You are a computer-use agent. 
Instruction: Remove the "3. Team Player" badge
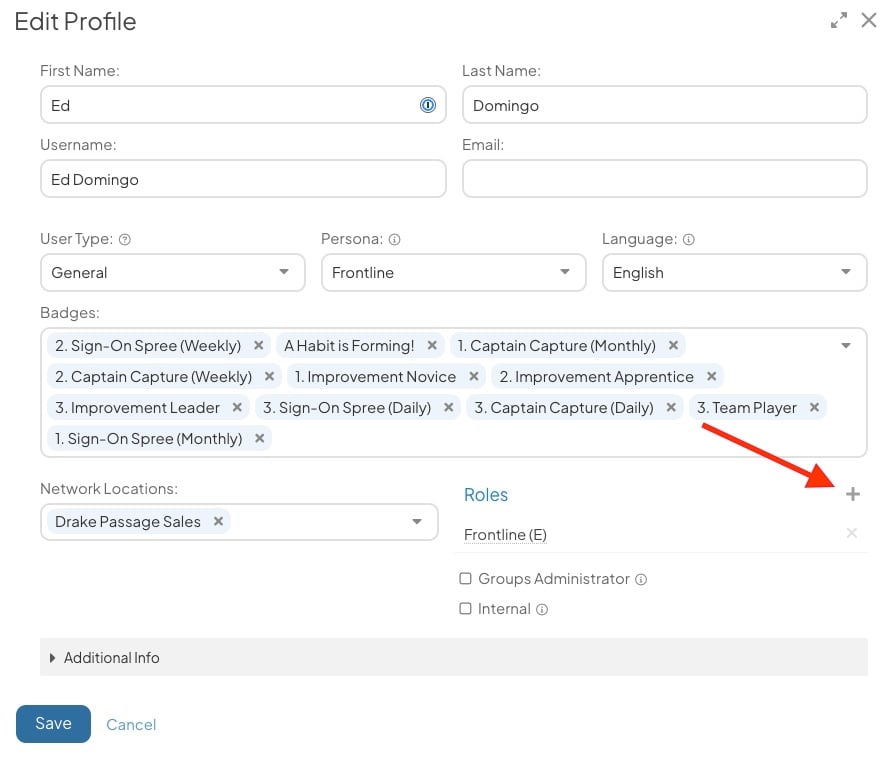point(814,408)
